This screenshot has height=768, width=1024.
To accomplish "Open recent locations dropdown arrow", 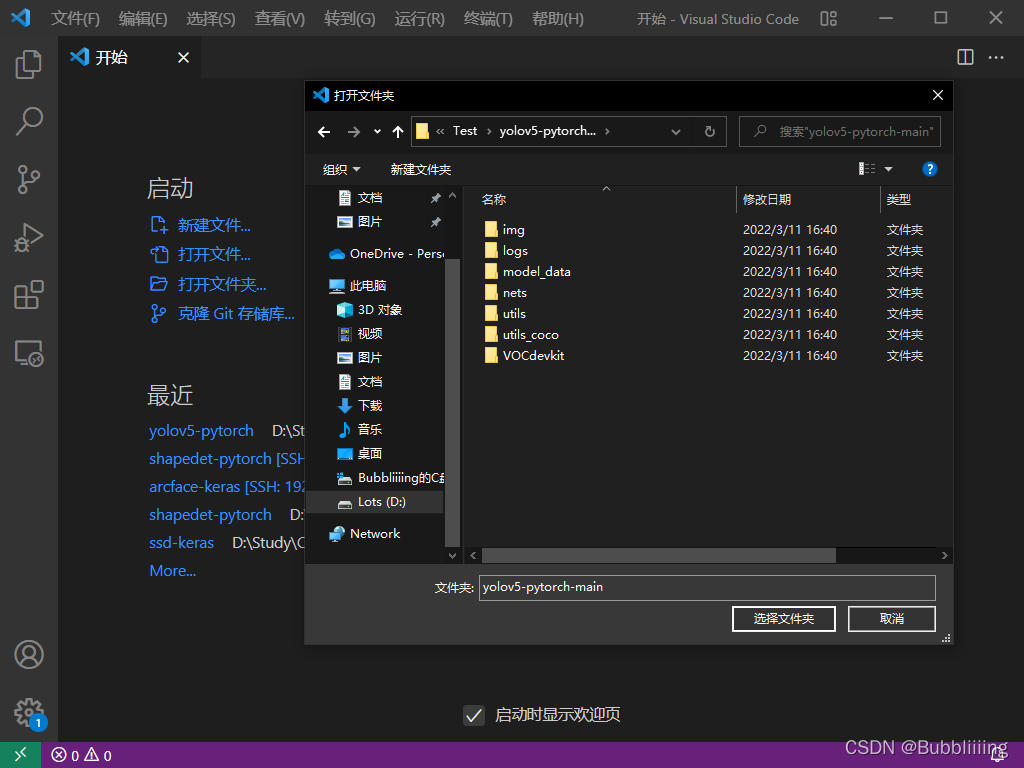I will (377, 132).
